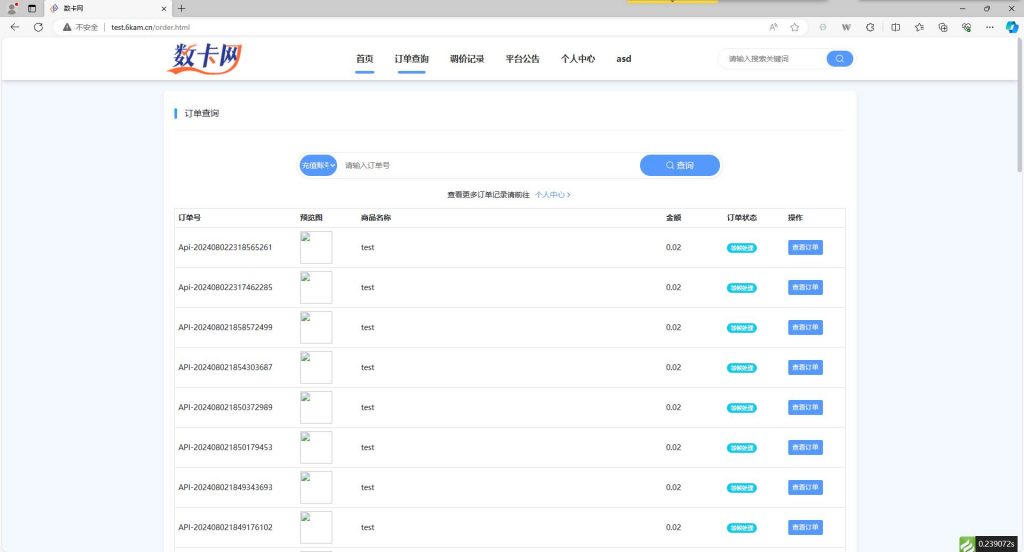View order API-202408021858572499
This screenshot has width=1024, height=552.
805,327
